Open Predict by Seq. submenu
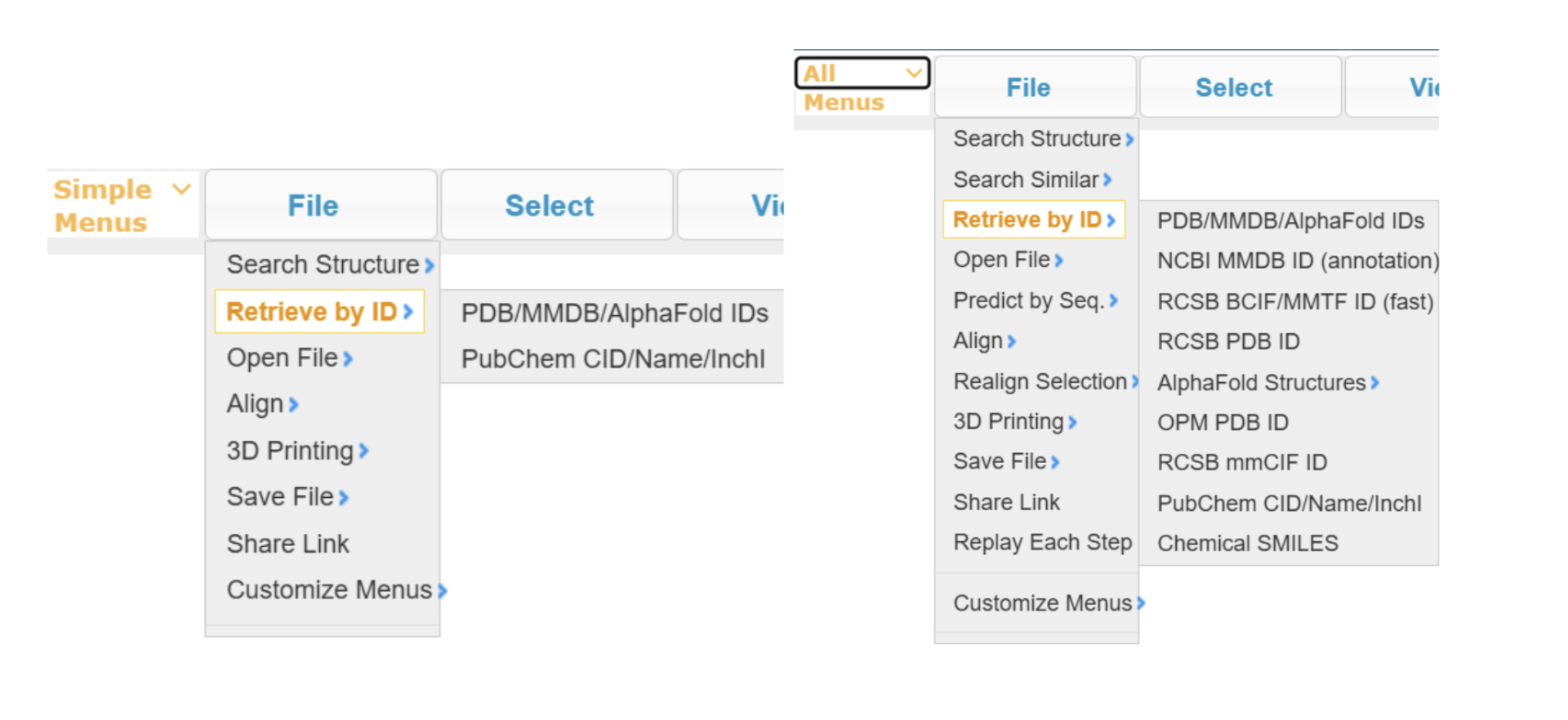 tap(1035, 301)
